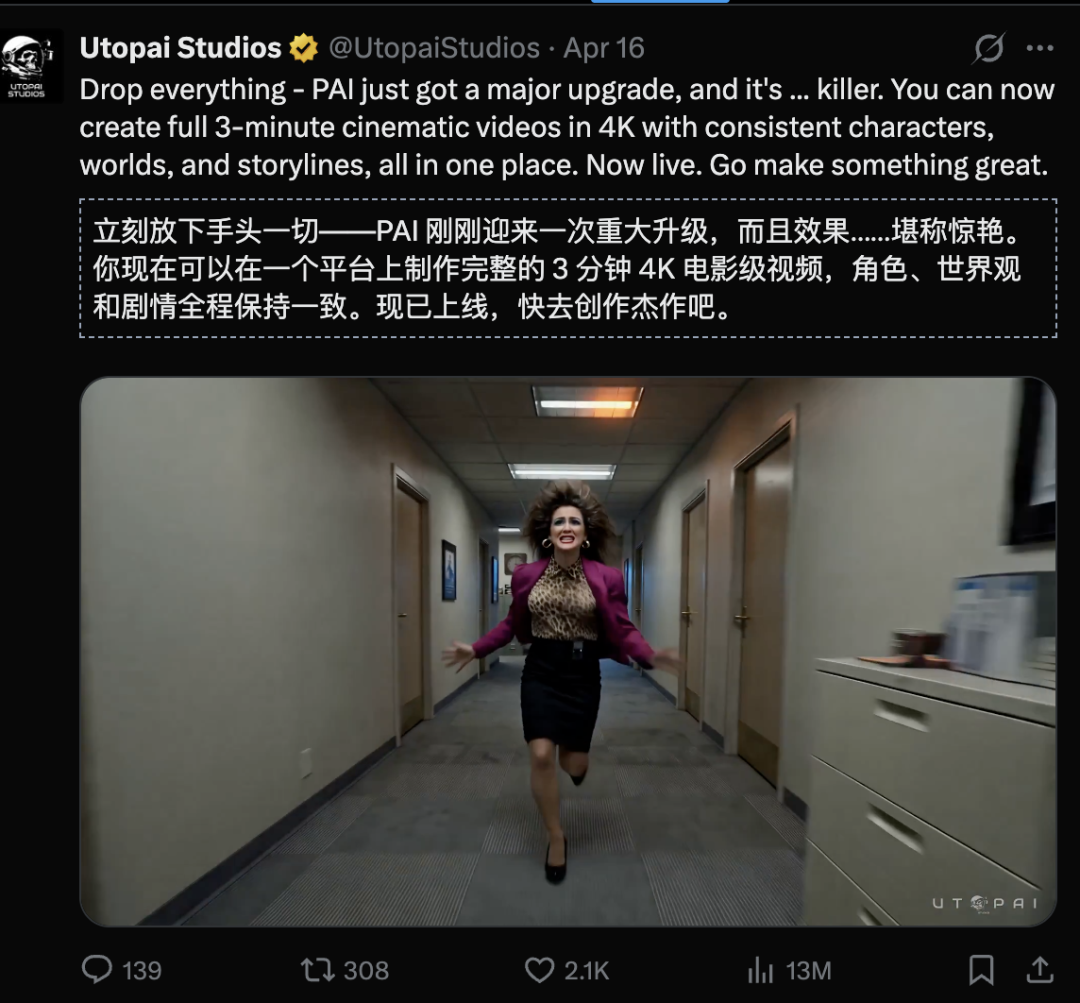The width and height of the screenshot is (1080, 1003).
Task: Click the reply speech bubble icon
Action: coord(96,969)
